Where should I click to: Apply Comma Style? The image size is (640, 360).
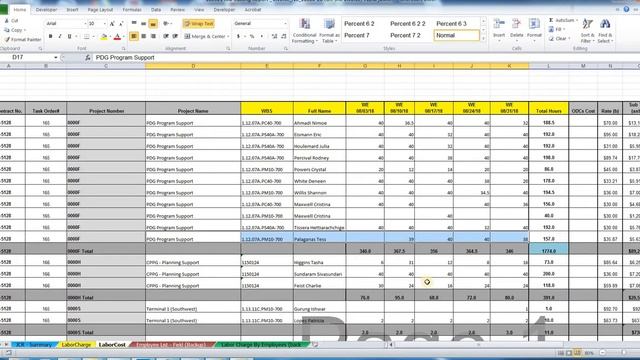[x=262, y=36]
